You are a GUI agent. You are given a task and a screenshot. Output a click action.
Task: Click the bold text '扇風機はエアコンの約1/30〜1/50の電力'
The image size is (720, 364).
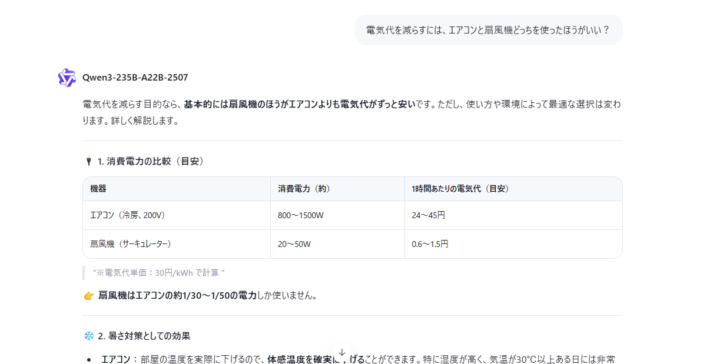point(177,296)
